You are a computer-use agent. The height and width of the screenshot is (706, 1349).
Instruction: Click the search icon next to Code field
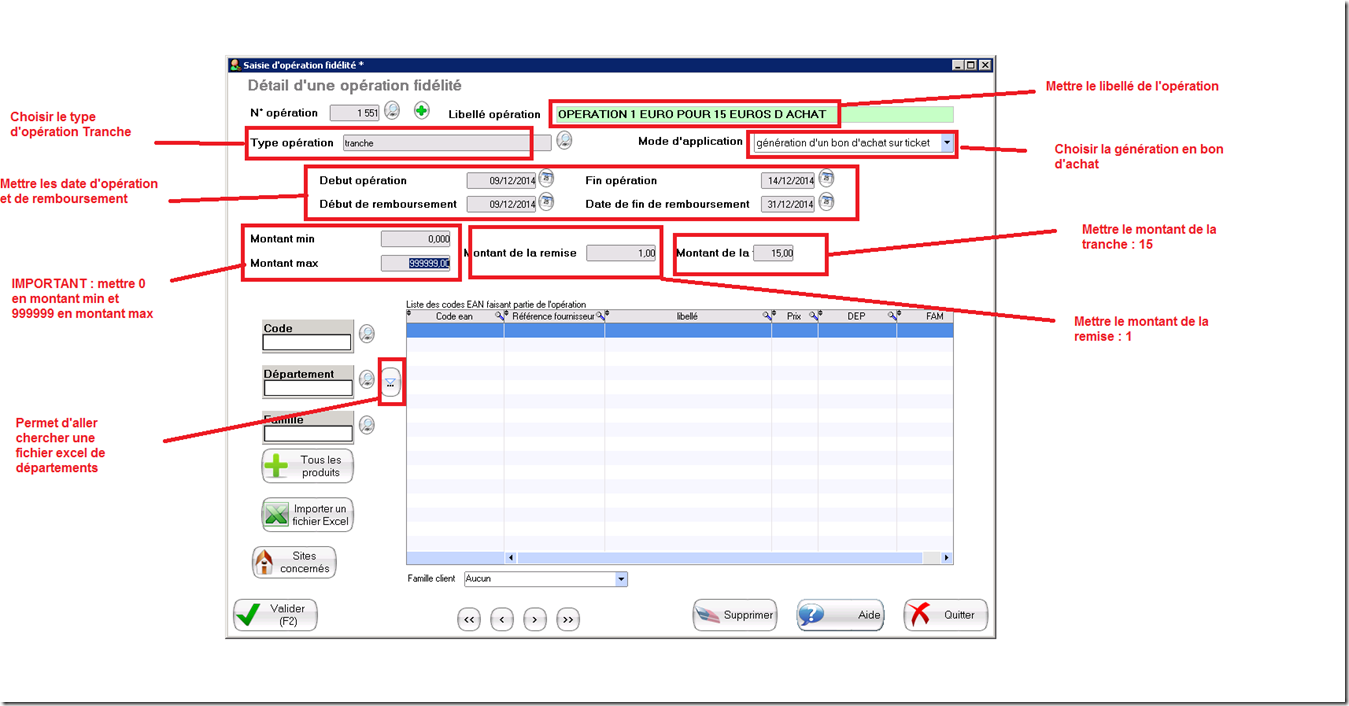(367, 334)
